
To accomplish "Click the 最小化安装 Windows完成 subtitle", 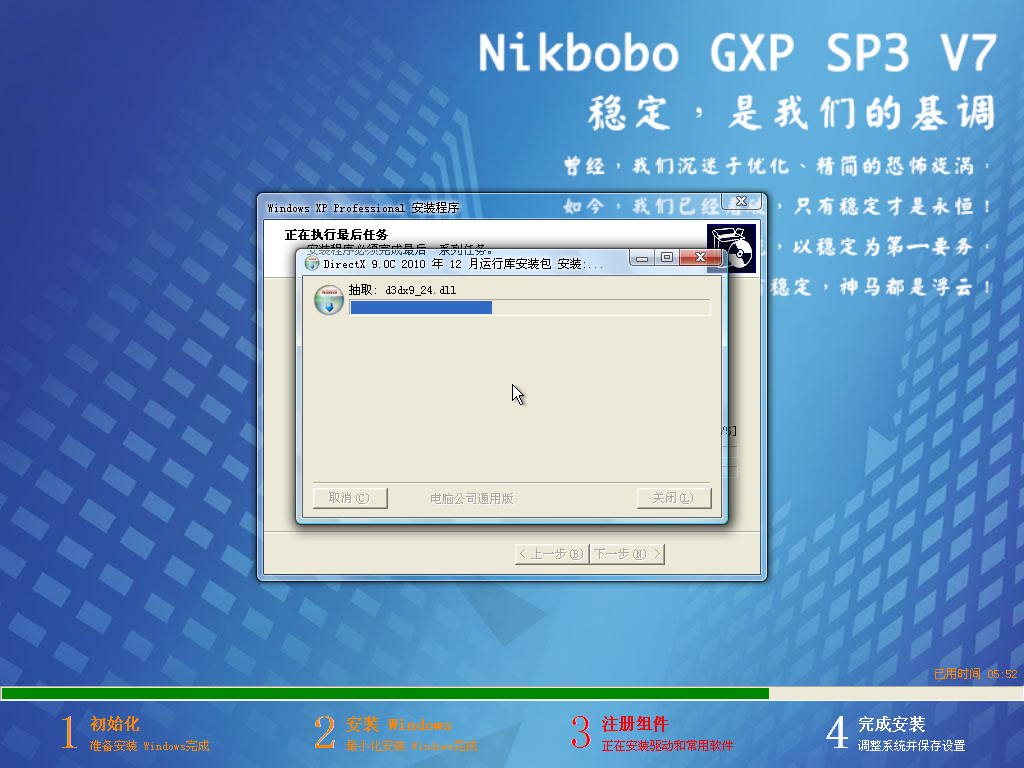I will pyautogui.click(x=411, y=746).
